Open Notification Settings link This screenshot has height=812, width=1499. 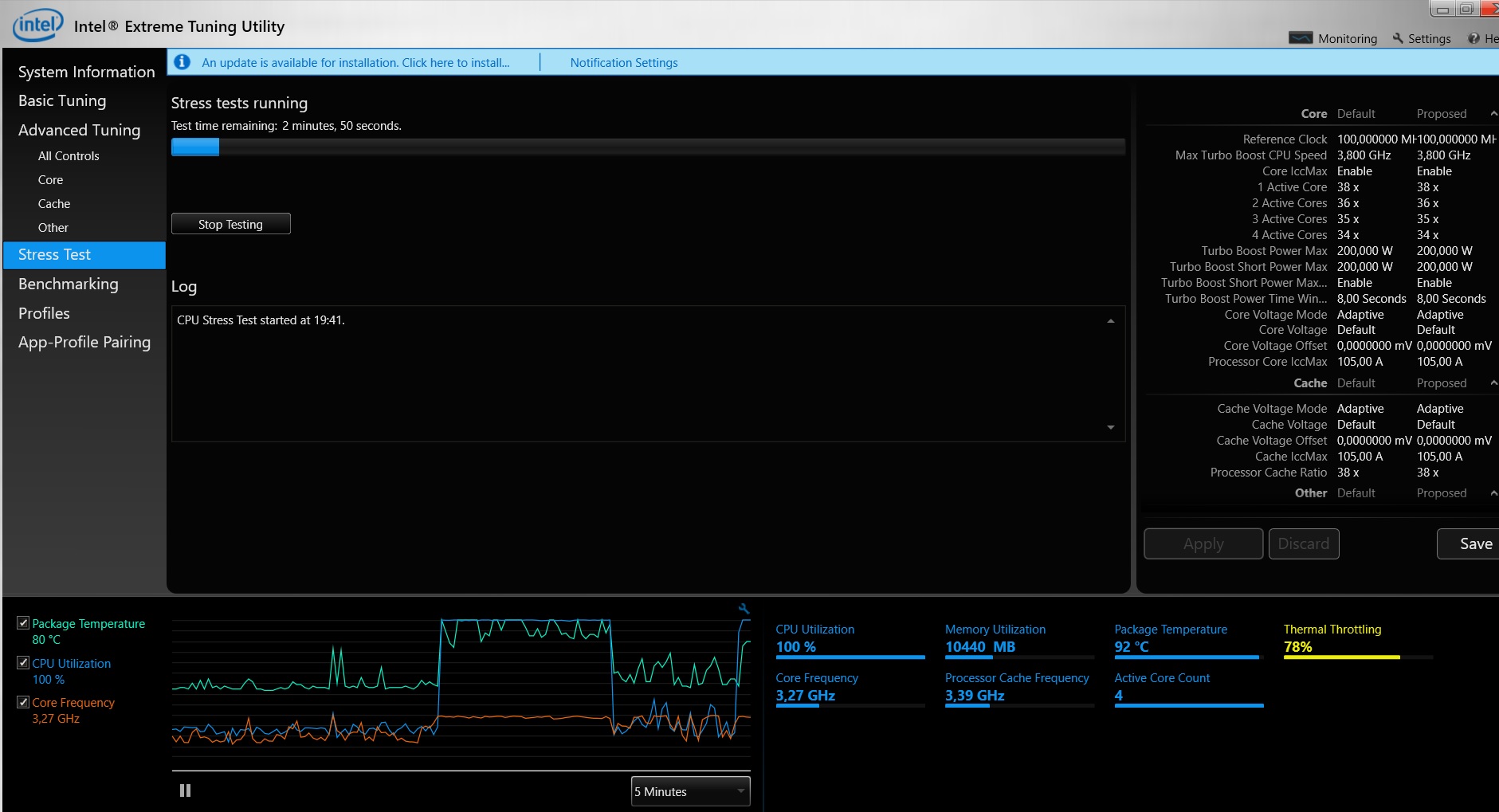point(624,62)
